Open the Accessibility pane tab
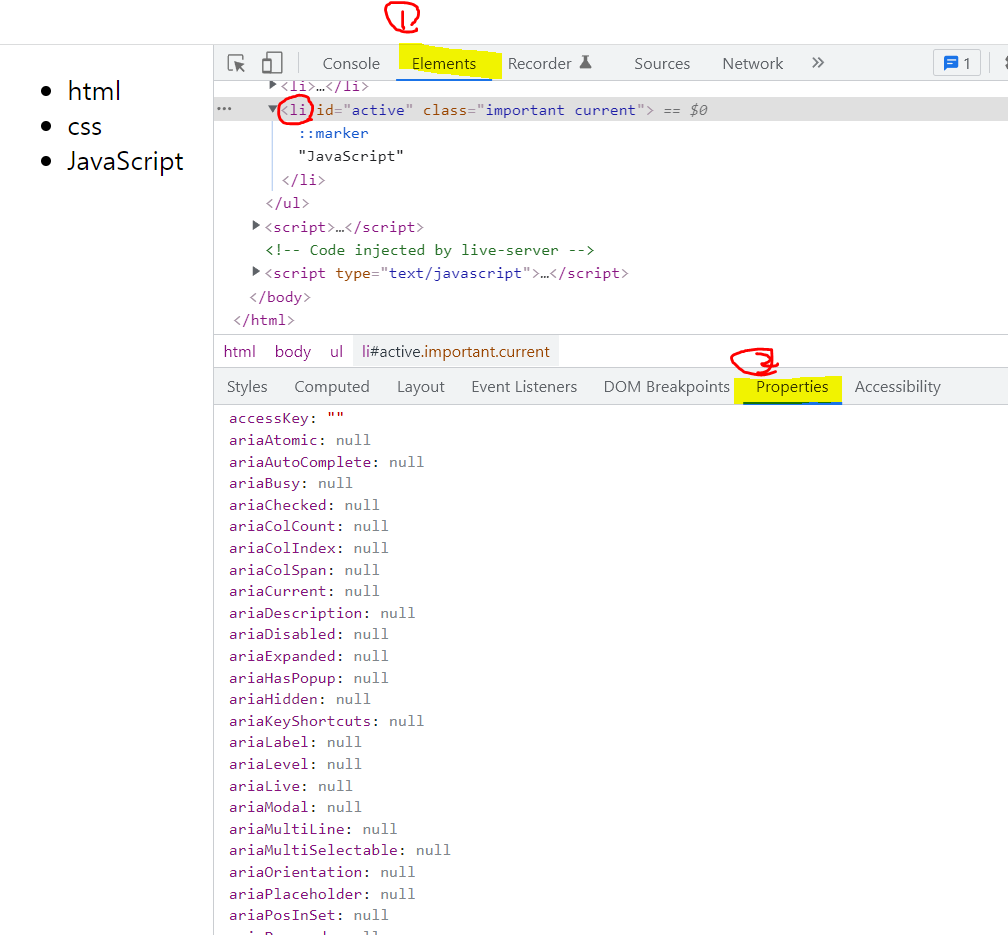Viewport: 1008px width, 935px height. click(897, 386)
